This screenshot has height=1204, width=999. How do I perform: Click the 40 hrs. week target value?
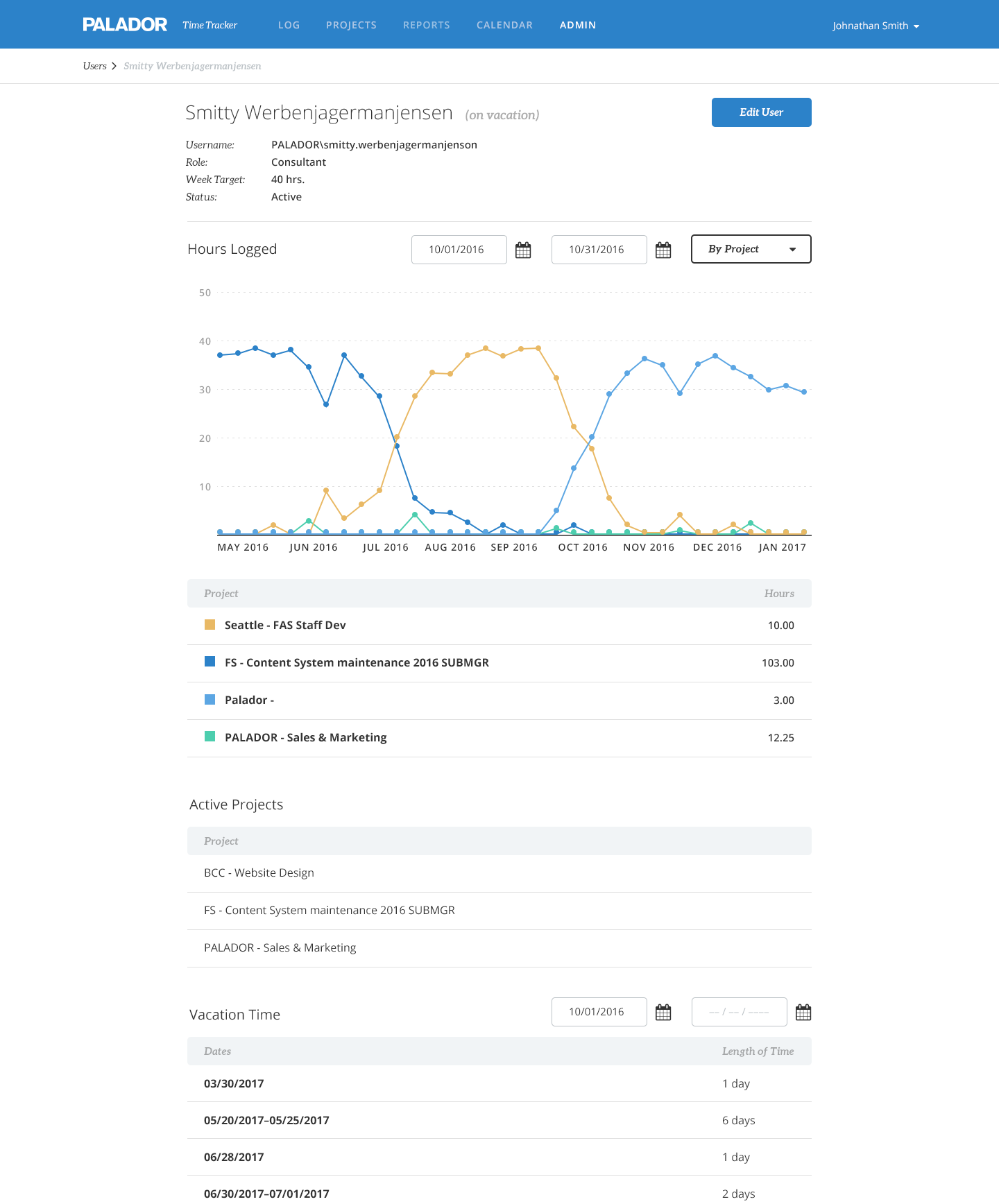pyautogui.click(x=288, y=180)
